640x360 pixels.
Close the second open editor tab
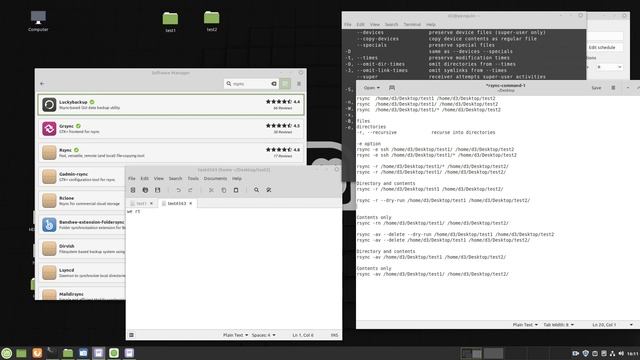(191, 203)
